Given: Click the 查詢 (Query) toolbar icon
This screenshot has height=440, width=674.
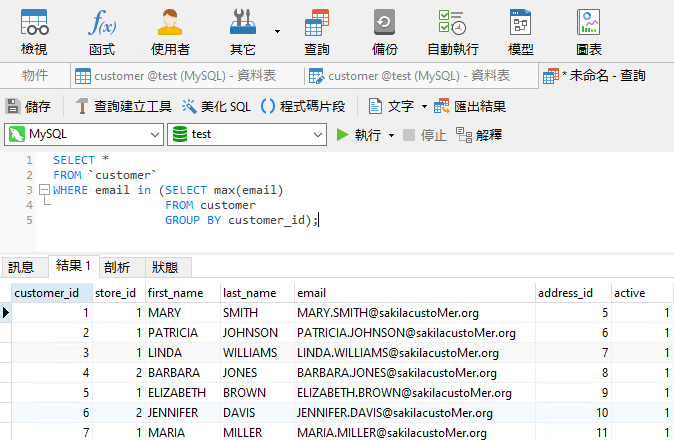Looking at the screenshot, I should (x=317, y=31).
